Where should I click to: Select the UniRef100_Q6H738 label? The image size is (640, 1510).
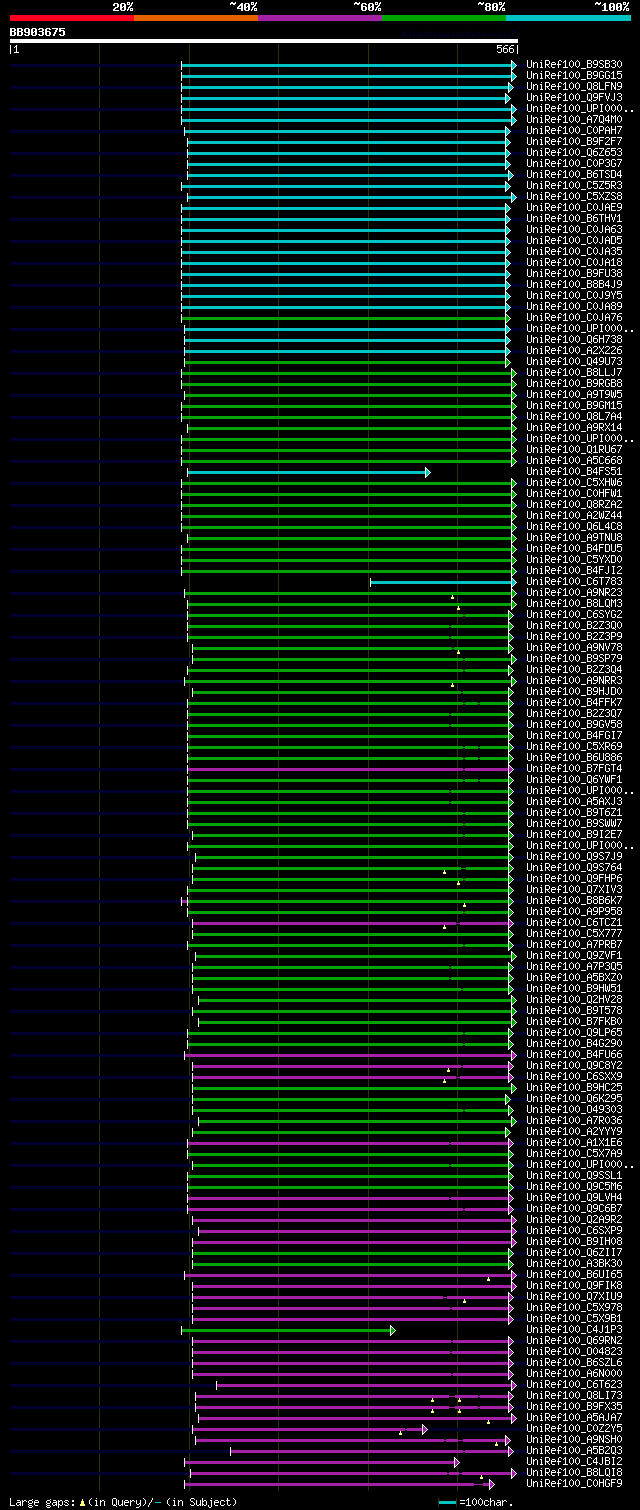point(575,340)
